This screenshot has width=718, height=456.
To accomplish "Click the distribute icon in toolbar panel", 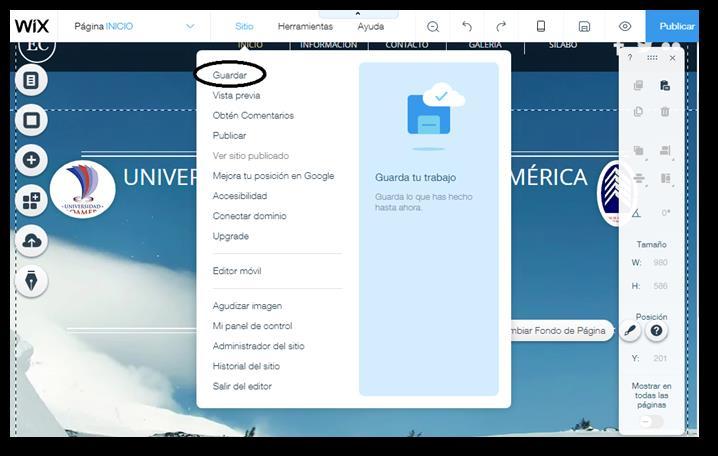I will point(639,178).
